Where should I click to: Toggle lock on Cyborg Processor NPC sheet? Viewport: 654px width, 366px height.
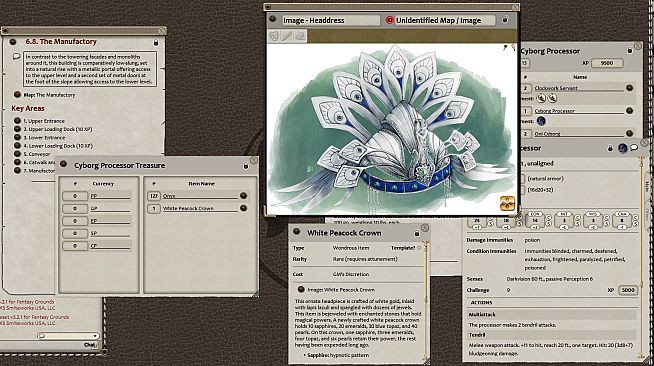610,148
